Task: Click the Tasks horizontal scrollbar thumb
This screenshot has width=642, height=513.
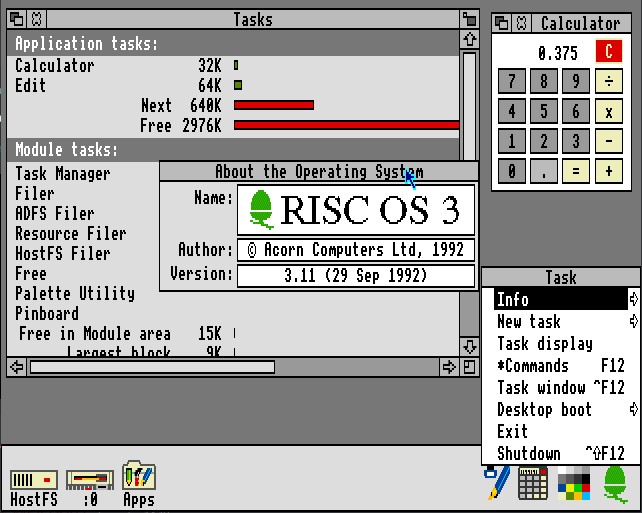Action: click(152, 367)
